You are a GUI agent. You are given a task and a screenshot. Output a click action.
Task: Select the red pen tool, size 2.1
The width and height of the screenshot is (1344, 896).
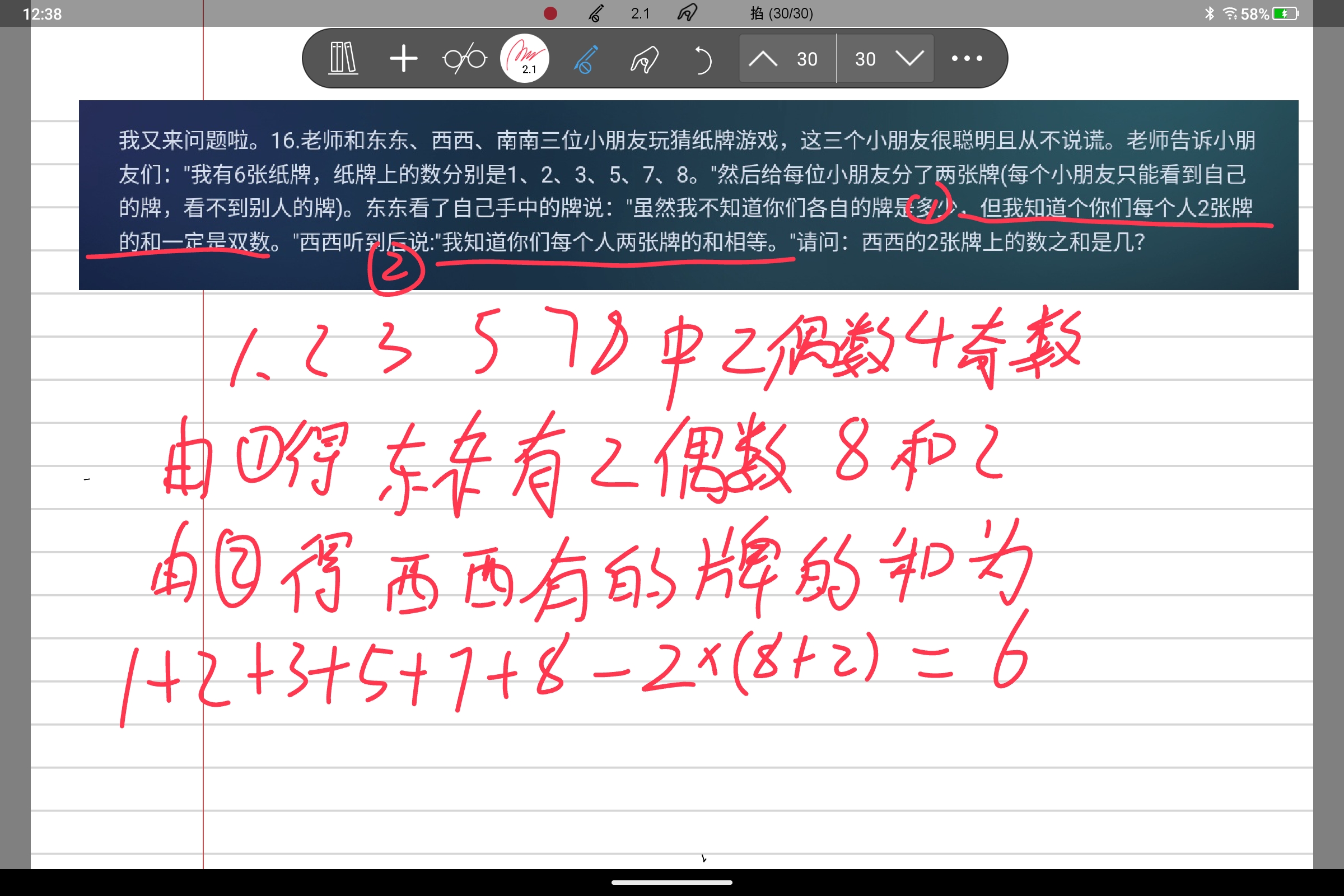point(524,58)
